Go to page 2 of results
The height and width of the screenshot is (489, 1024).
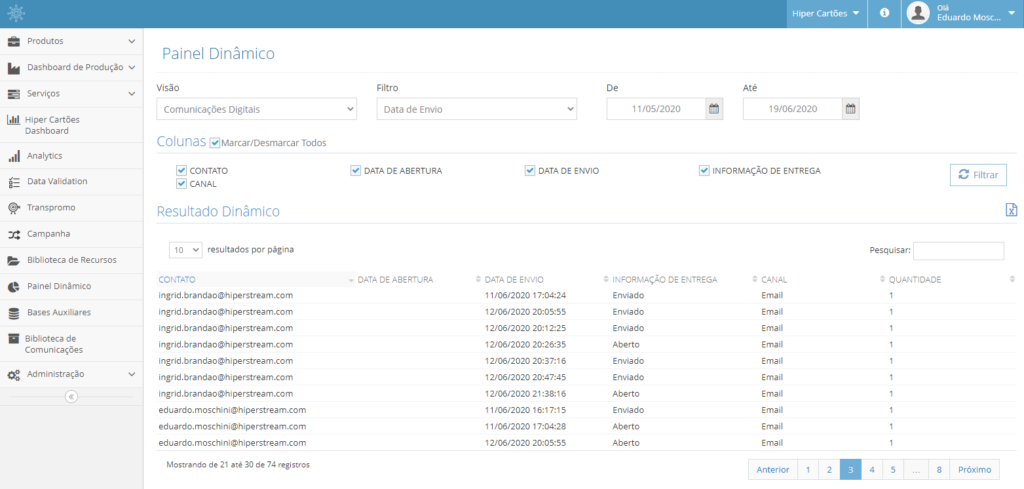pos(829,469)
